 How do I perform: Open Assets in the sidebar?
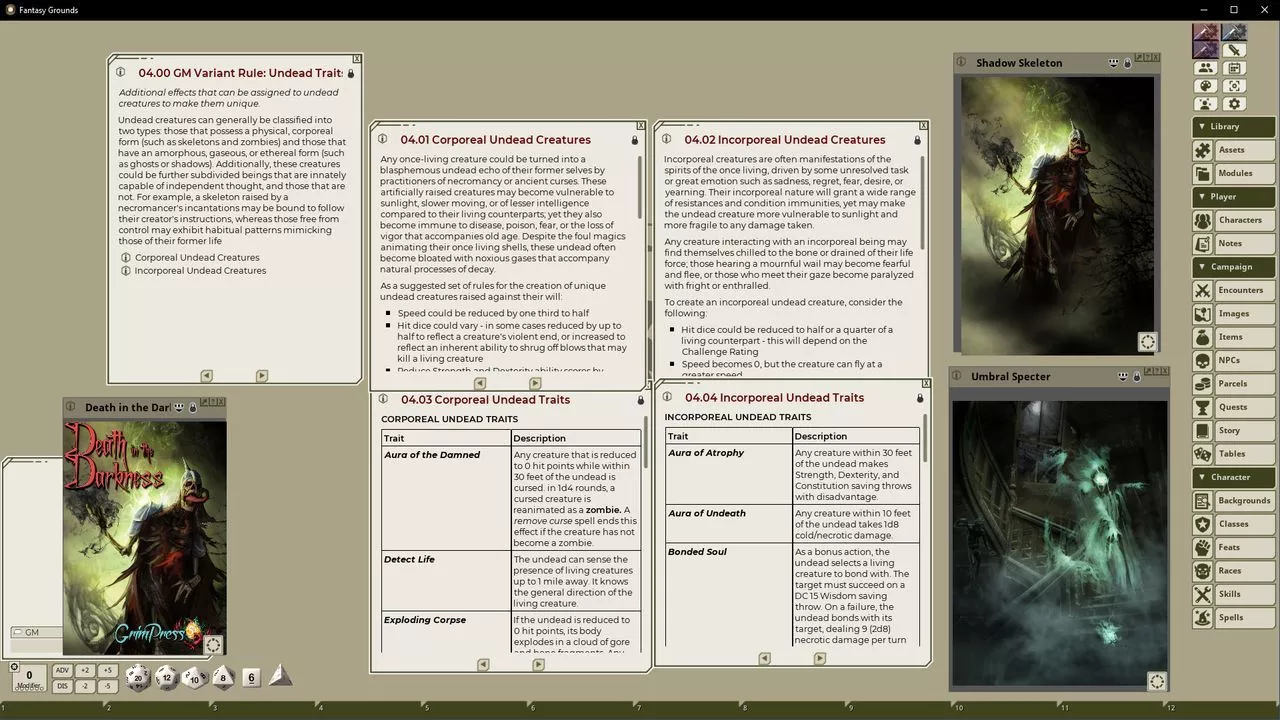point(1233,150)
